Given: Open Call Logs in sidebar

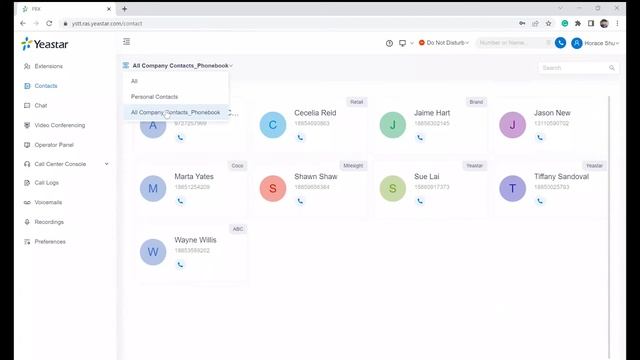Looking at the screenshot, I should pos(47,182).
